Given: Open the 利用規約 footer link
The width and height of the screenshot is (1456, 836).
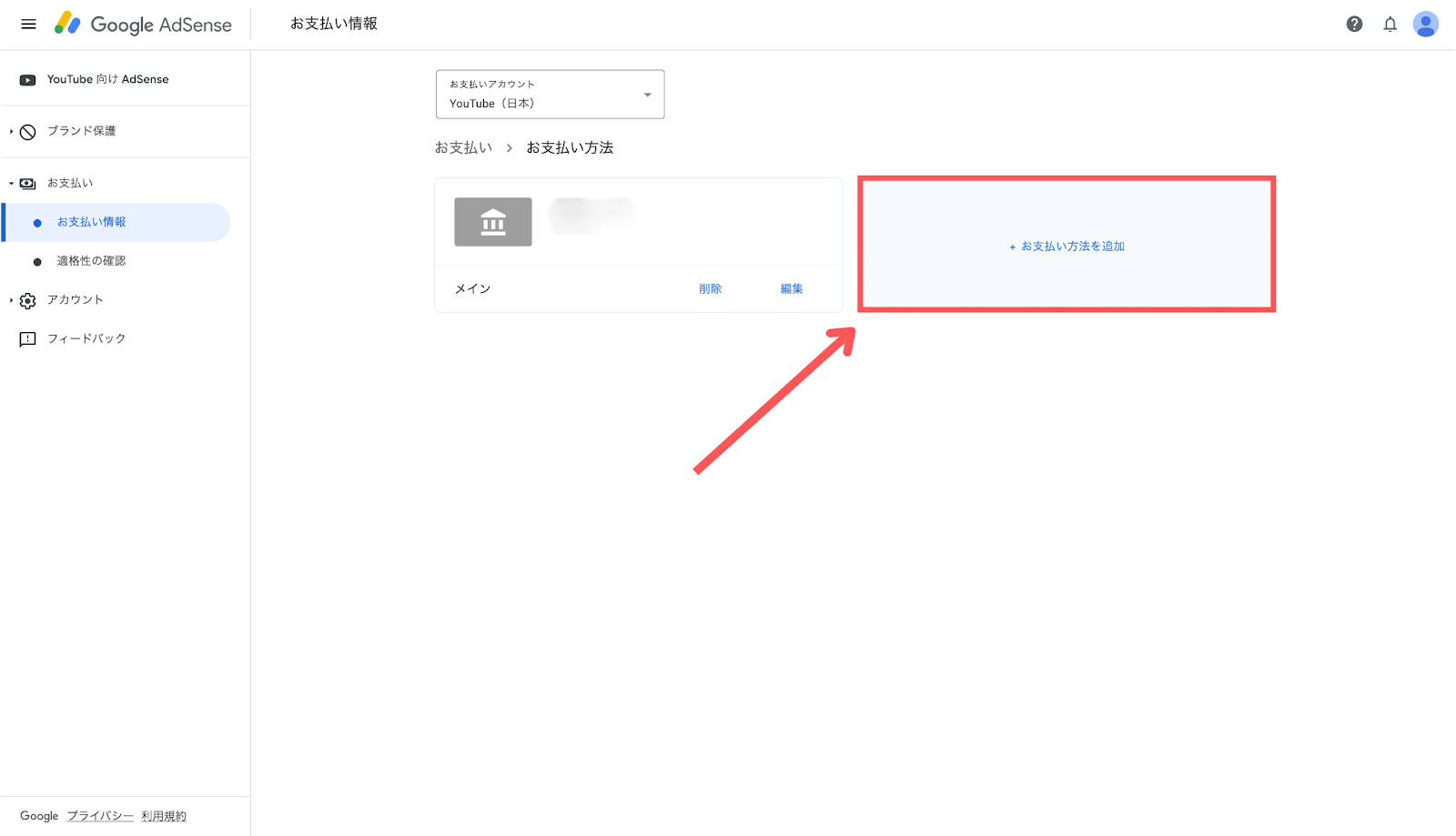Looking at the screenshot, I should pyautogui.click(x=164, y=816).
